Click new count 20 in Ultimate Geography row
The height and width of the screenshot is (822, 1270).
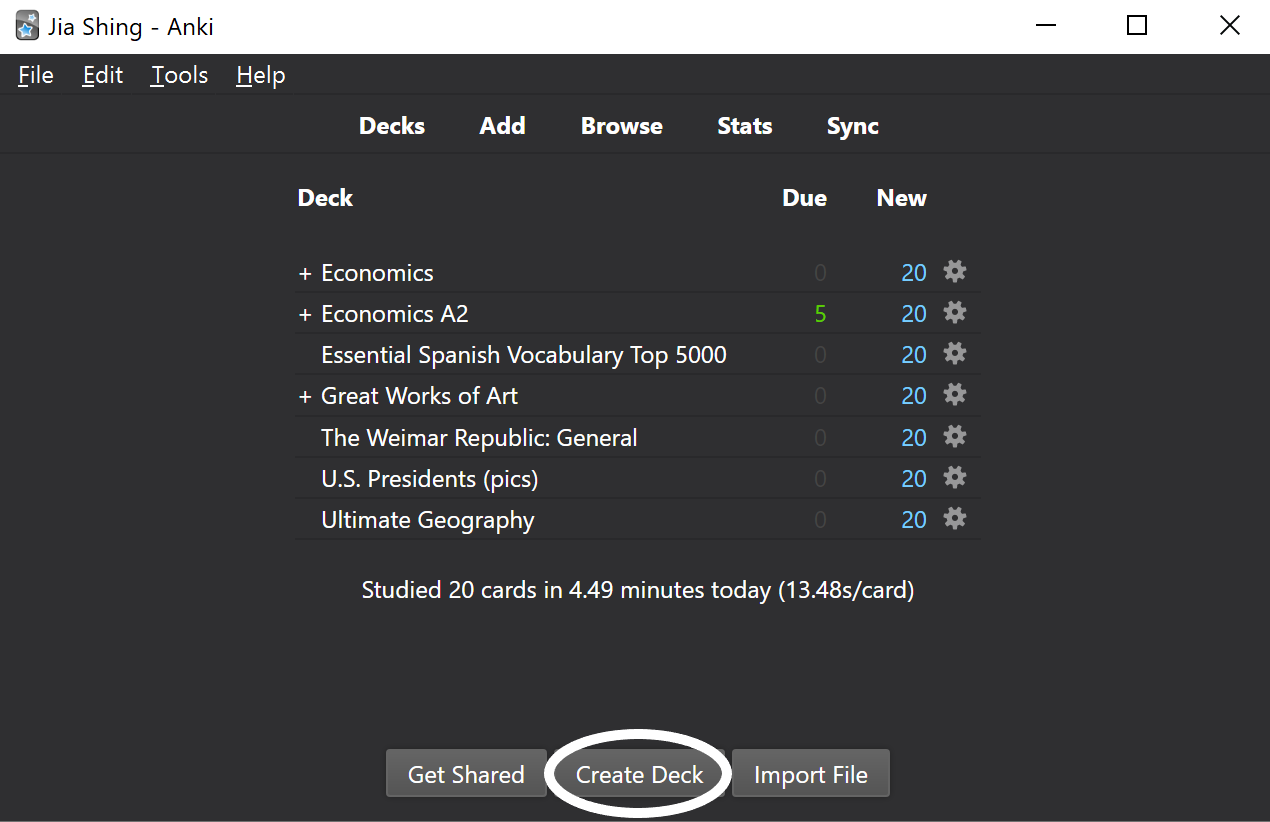pos(914,520)
